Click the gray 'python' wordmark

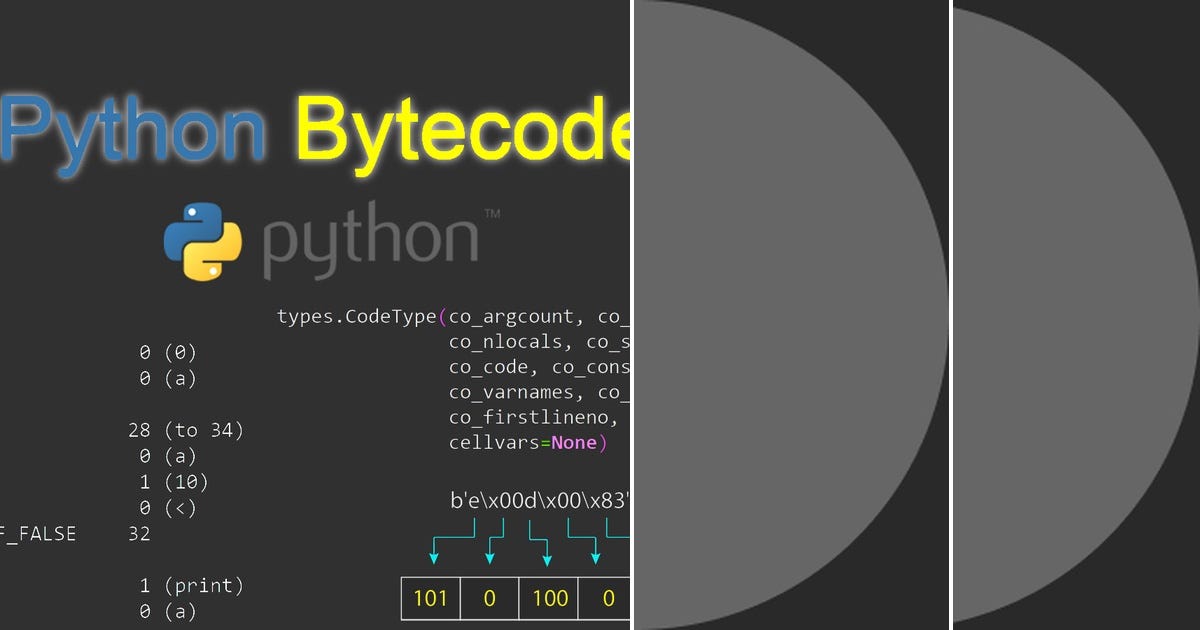tap(369, 242)
